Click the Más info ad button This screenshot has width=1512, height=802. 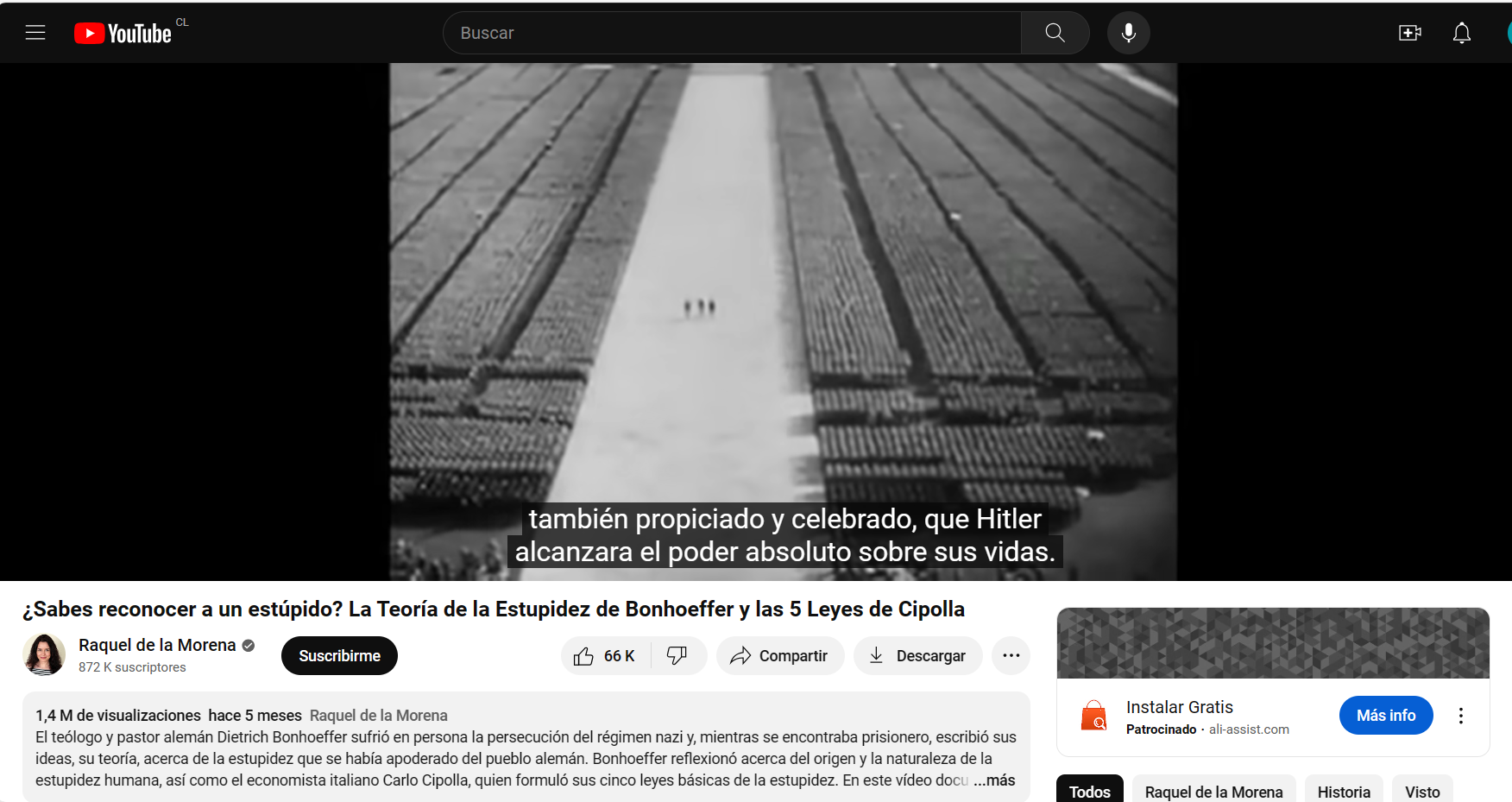(1385, 716)
